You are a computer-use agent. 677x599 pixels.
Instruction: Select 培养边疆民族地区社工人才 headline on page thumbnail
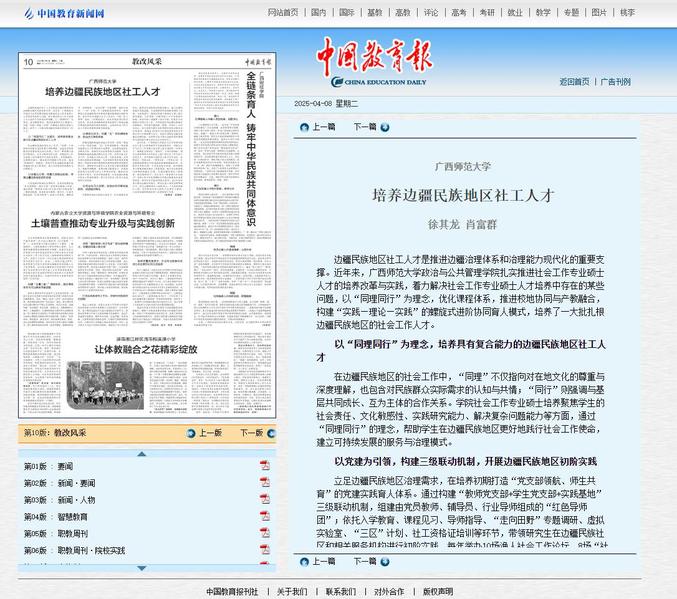click(x=103, y=92)
